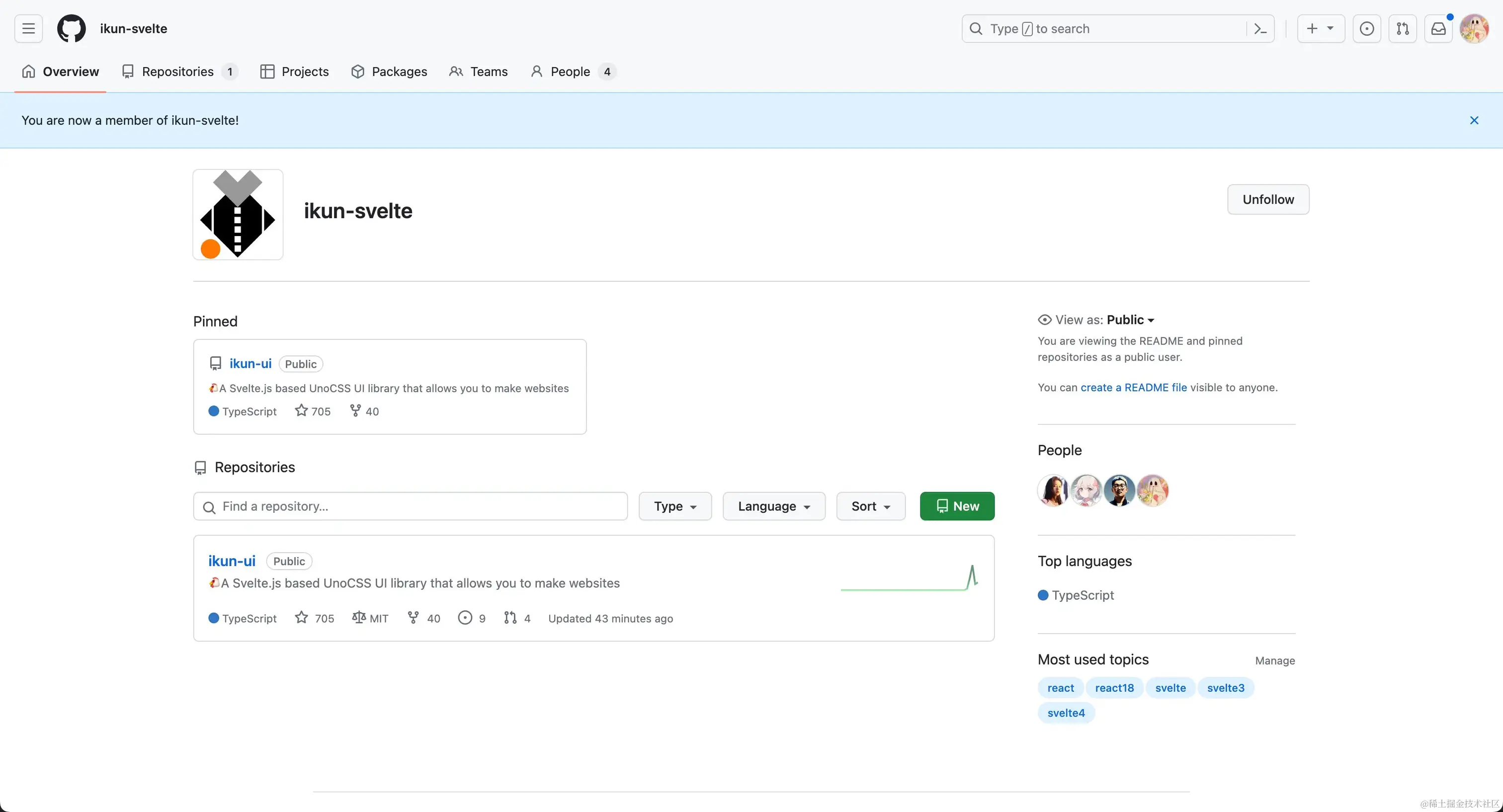Expand the View as Public dropdown
This screenshot has height=812, width=1503.
[x=1130, y=320]
